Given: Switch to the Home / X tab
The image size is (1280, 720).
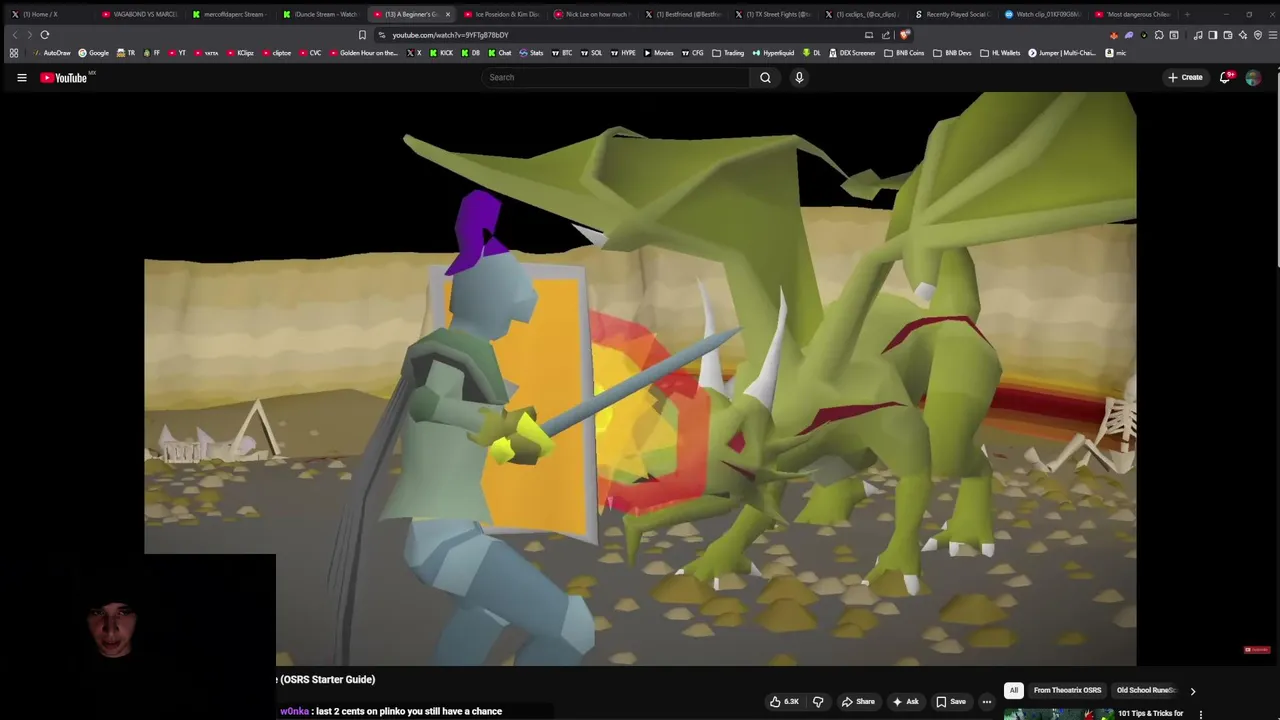Looking at the screenshot, I should [x=48, y=14].
